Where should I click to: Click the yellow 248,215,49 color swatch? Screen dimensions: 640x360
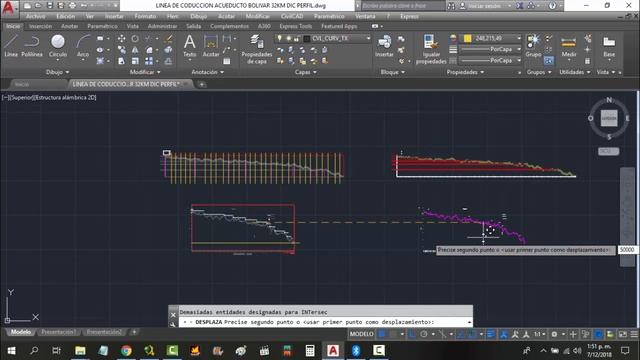click(x=468, y=38)
